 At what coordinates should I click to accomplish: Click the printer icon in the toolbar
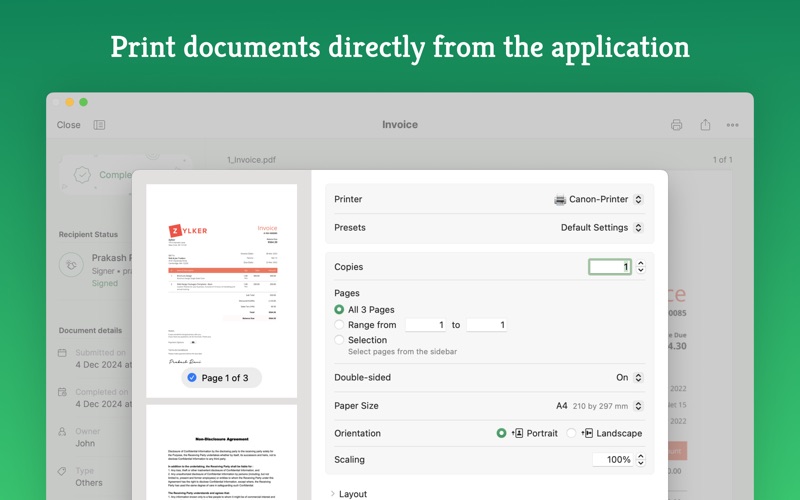click(677, 125)
